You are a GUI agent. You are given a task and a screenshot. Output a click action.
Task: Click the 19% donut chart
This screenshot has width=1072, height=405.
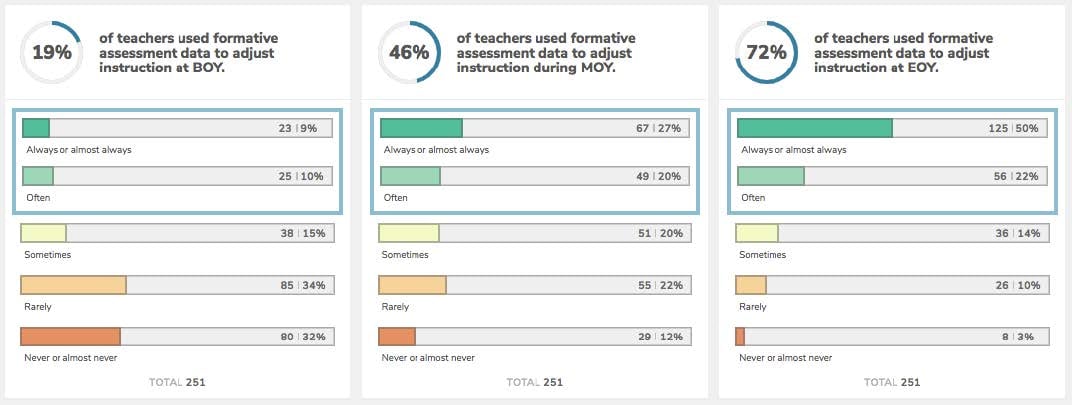(x=52, y=53)
